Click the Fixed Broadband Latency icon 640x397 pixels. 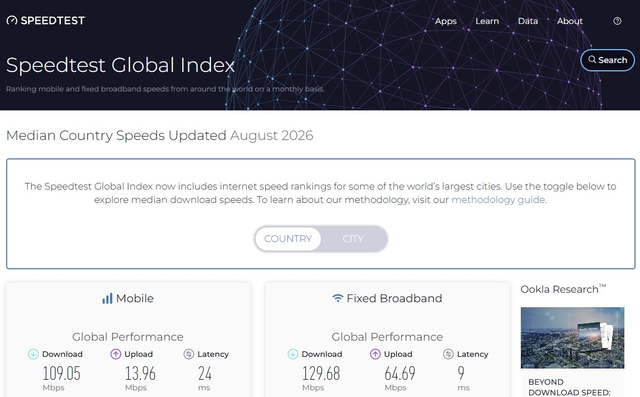(x=448, y=354)
